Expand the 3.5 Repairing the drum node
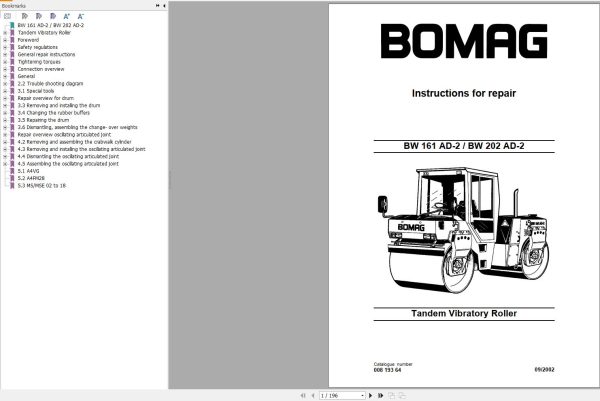 (x=5, y=120)
